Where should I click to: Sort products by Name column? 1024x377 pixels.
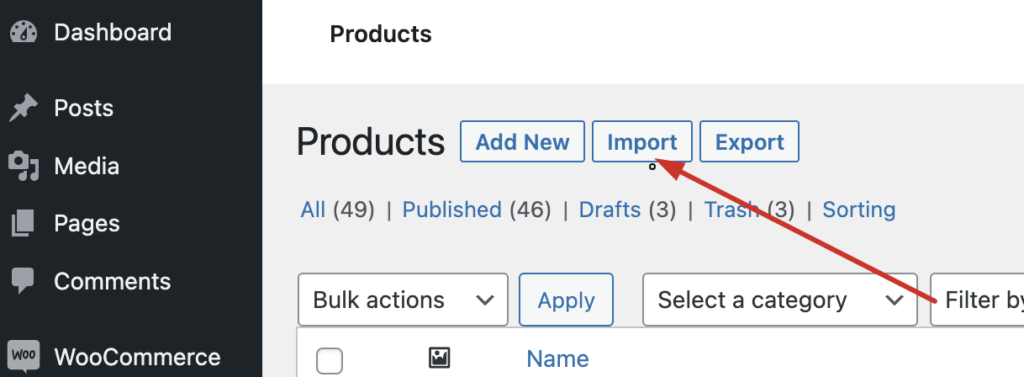[x=558, y=359]
